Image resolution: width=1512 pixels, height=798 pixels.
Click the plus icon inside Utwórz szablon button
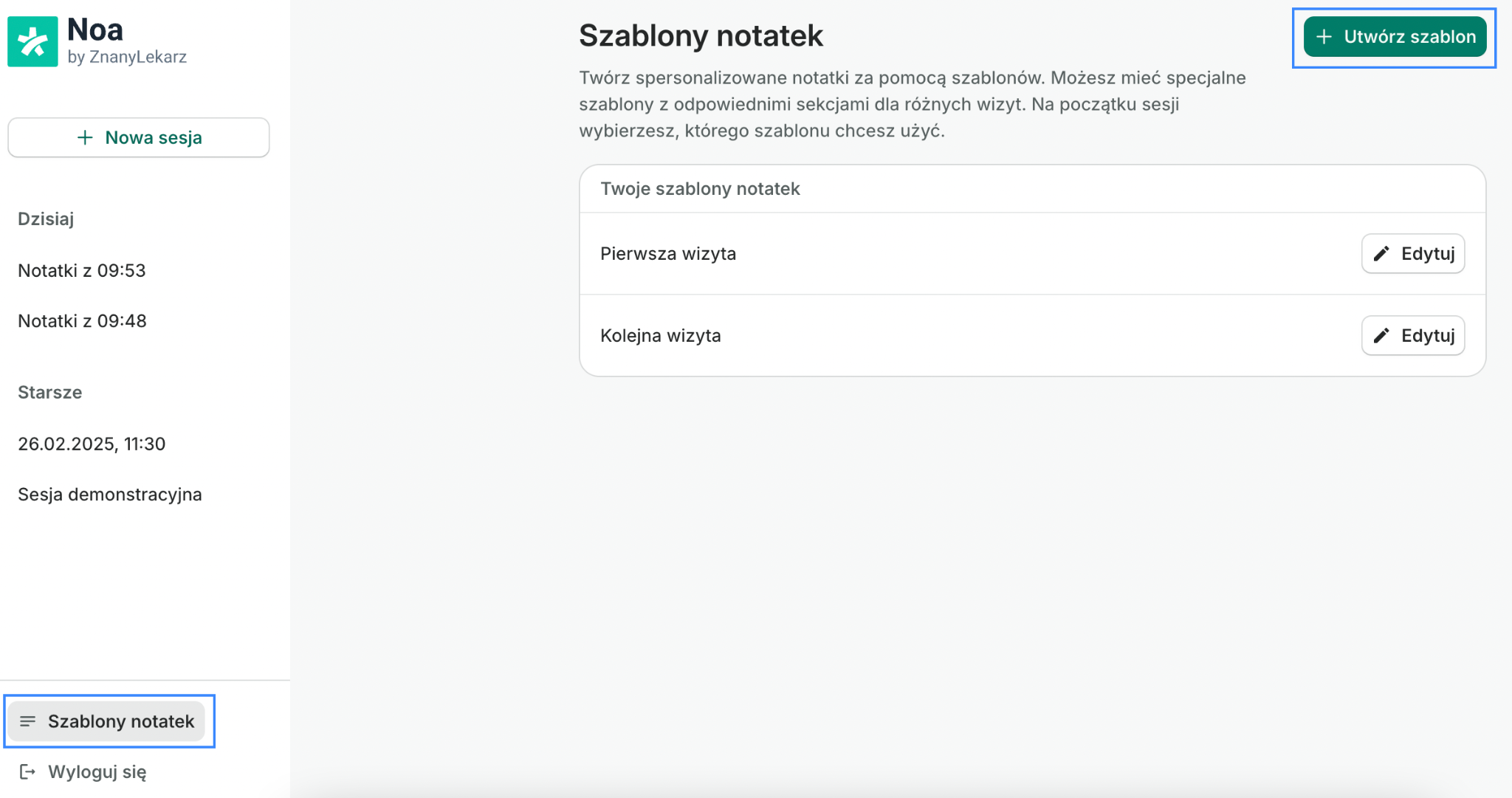point(1325,36)
